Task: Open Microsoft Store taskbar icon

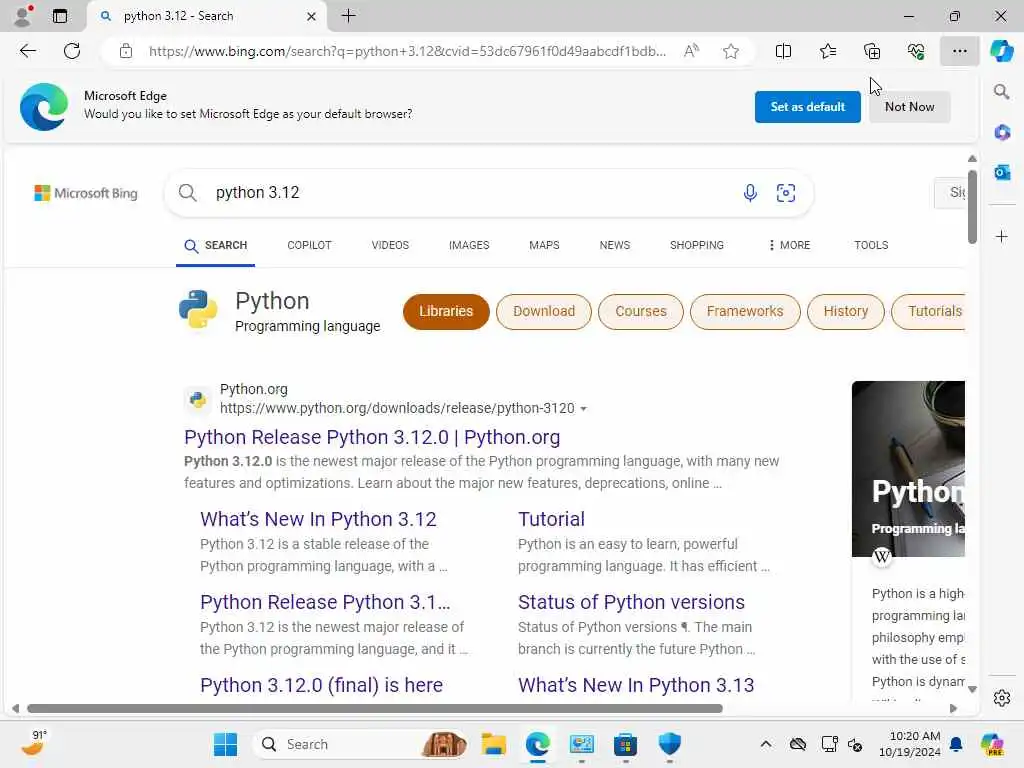Action: 625,744
